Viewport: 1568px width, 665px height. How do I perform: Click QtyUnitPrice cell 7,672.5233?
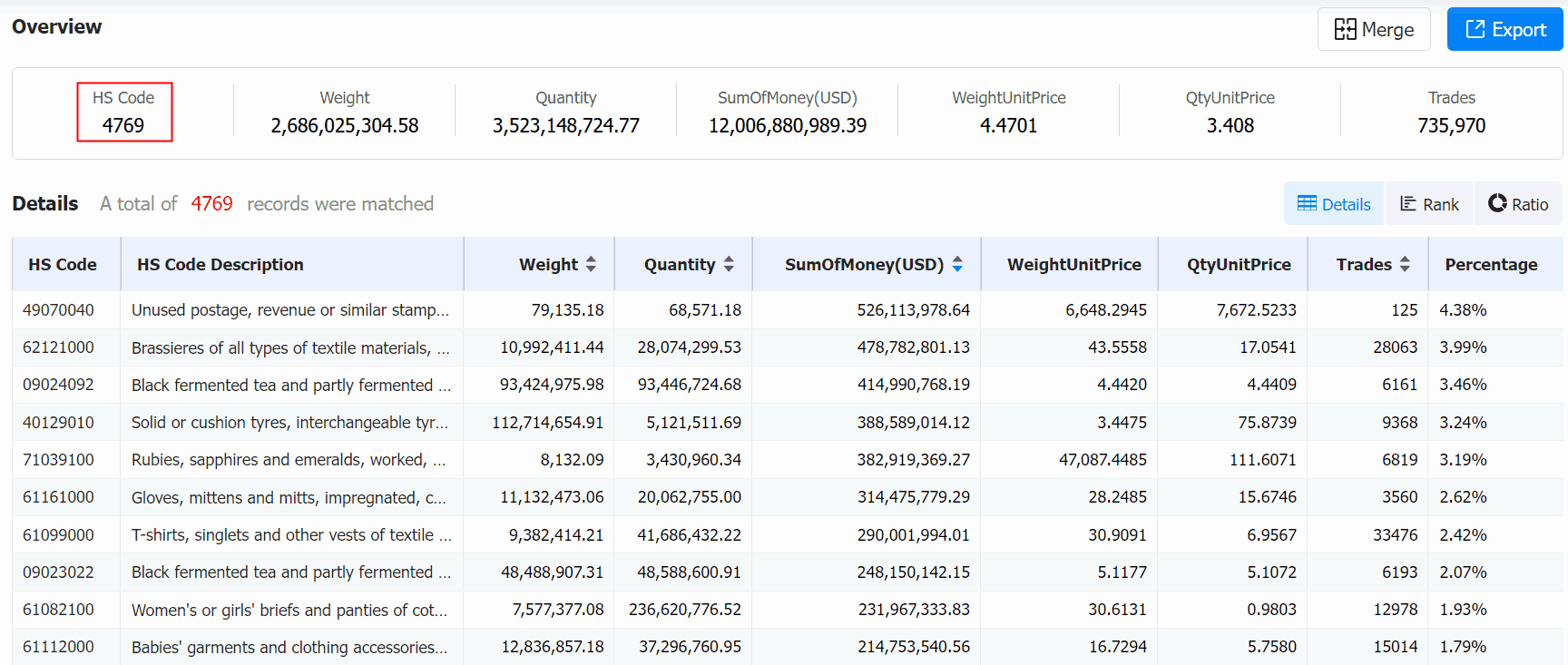(x=1257, y=310)
